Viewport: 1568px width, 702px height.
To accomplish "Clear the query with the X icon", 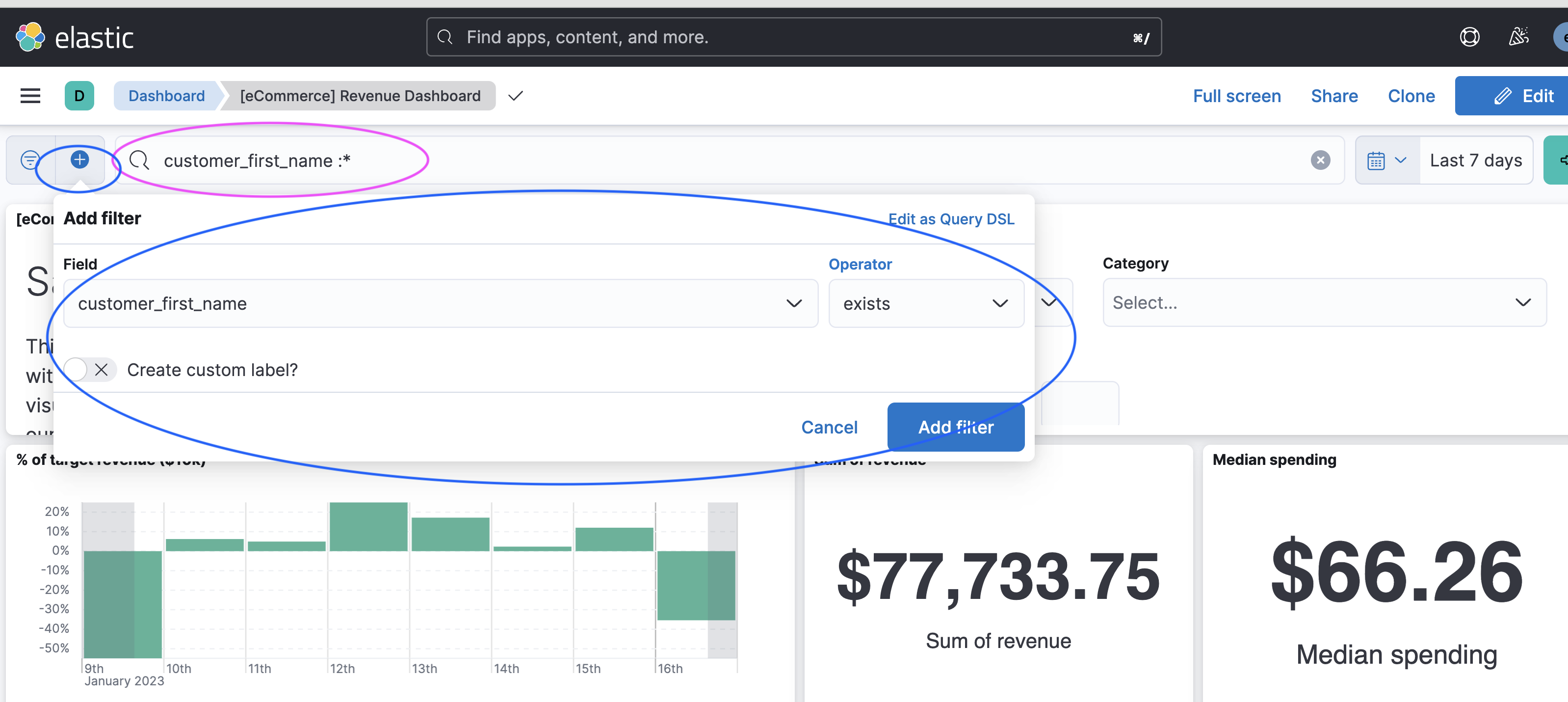I will click(1320, 160).
